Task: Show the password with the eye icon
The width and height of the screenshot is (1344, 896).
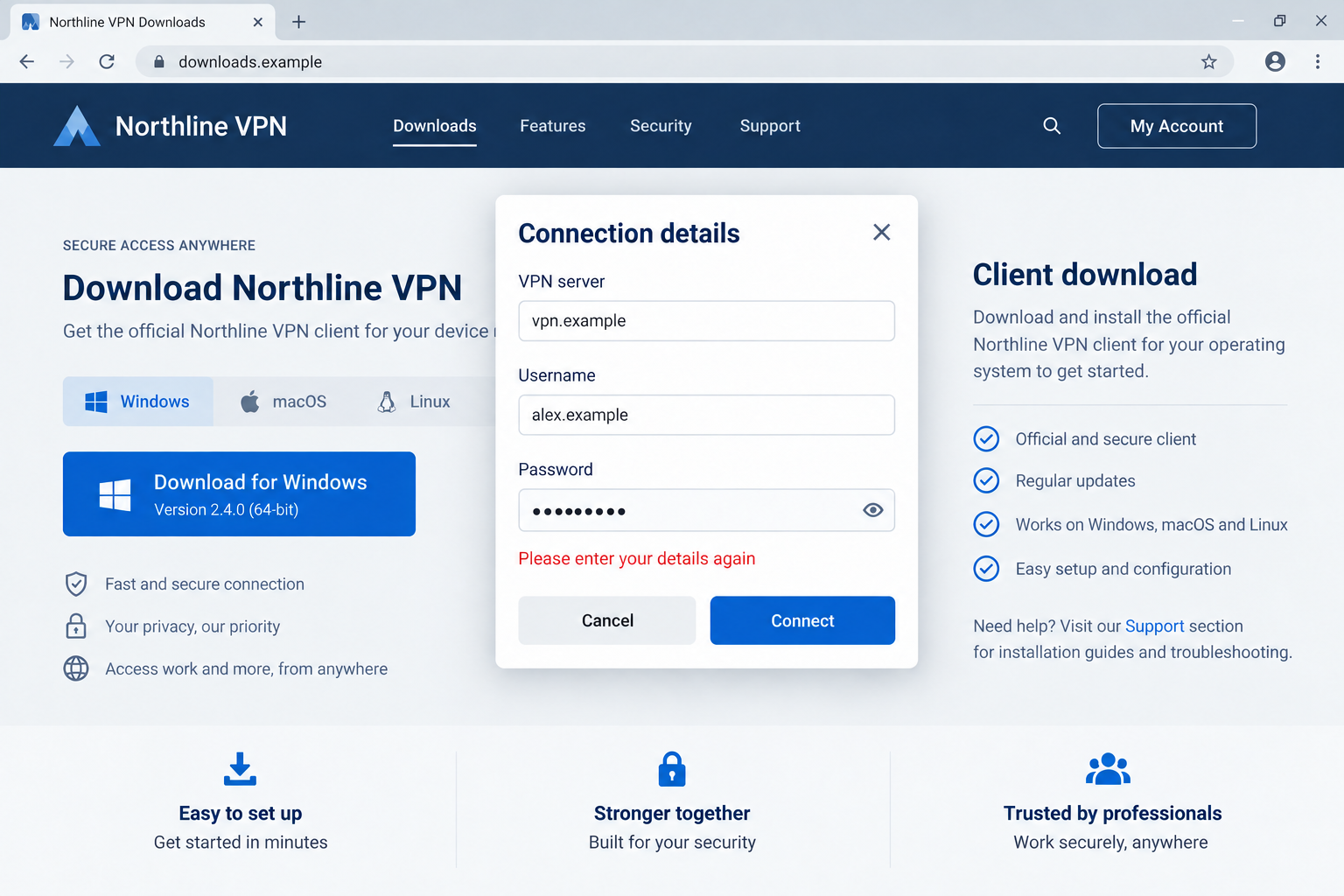Action: coord(873,510)
